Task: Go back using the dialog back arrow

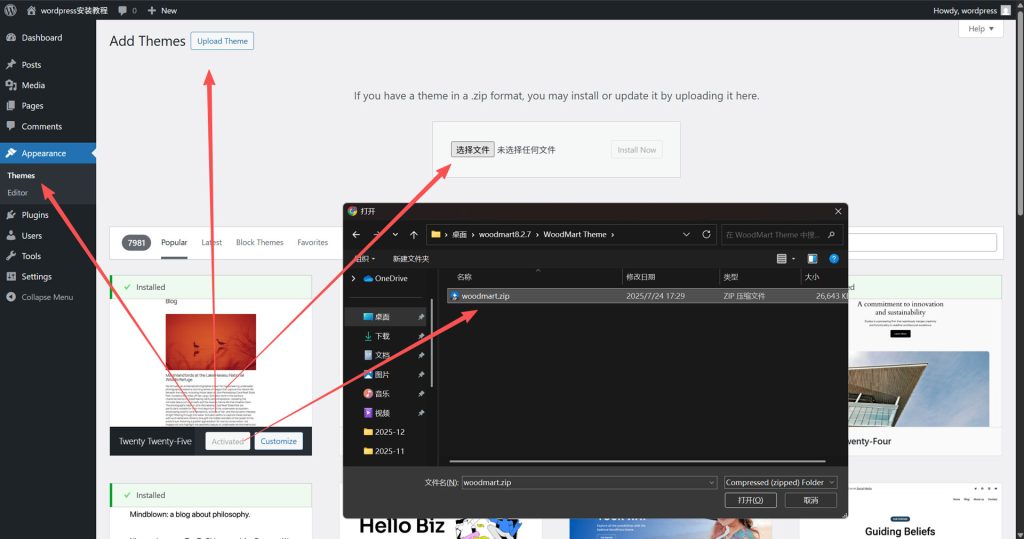Action: tap(356, 235)
